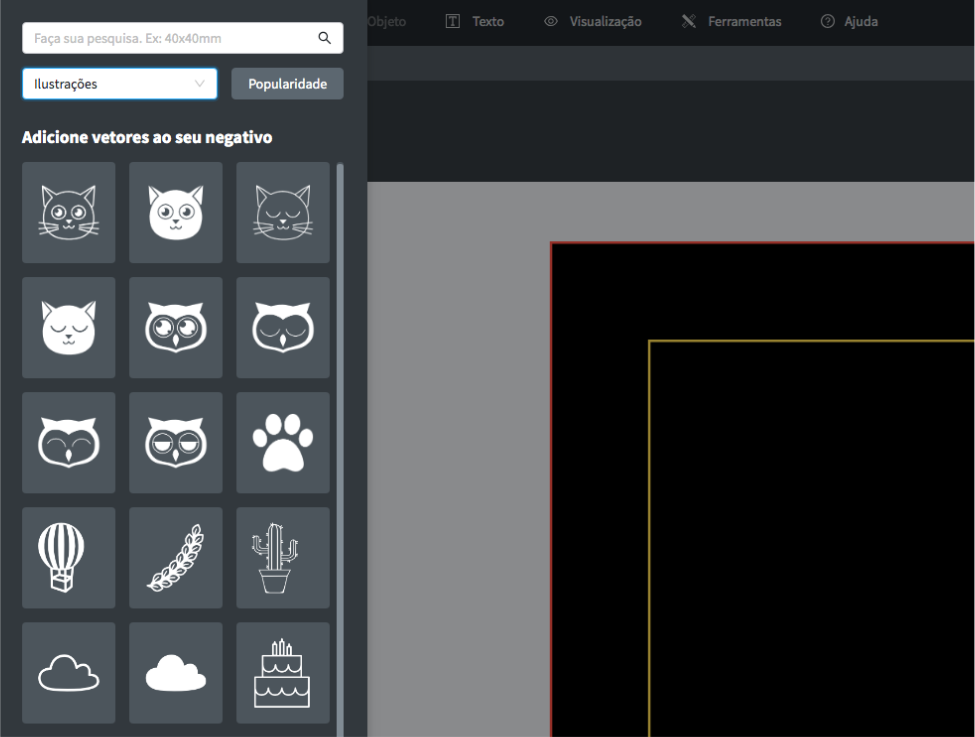Insert the hot air balloon illustration
The width and height of the screenshot is (975, 737).
point(68,558)
